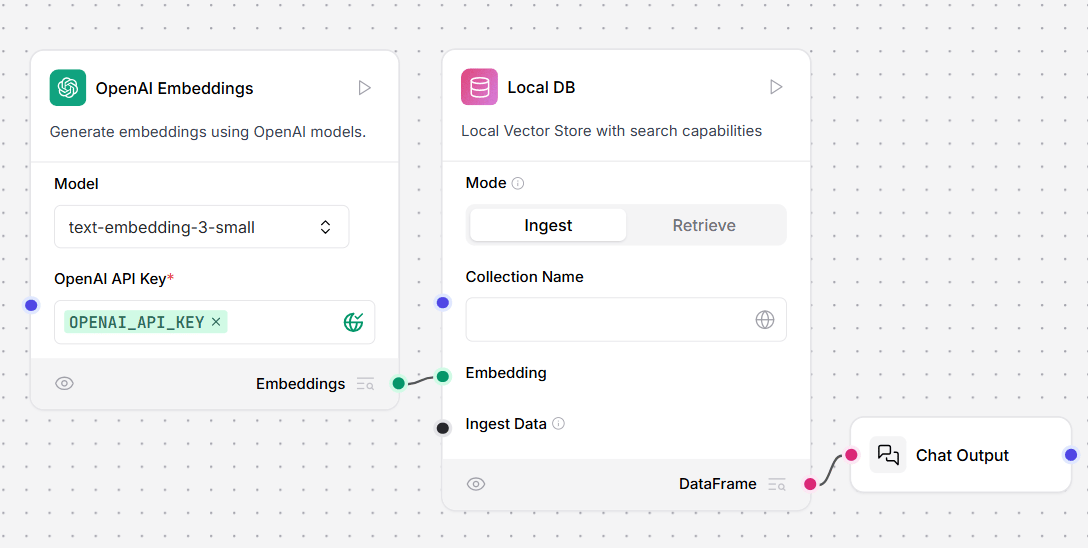This screenshot has width=1088, height=548.
Task: Click the Collection Name input field
Action: click(626, 320)
